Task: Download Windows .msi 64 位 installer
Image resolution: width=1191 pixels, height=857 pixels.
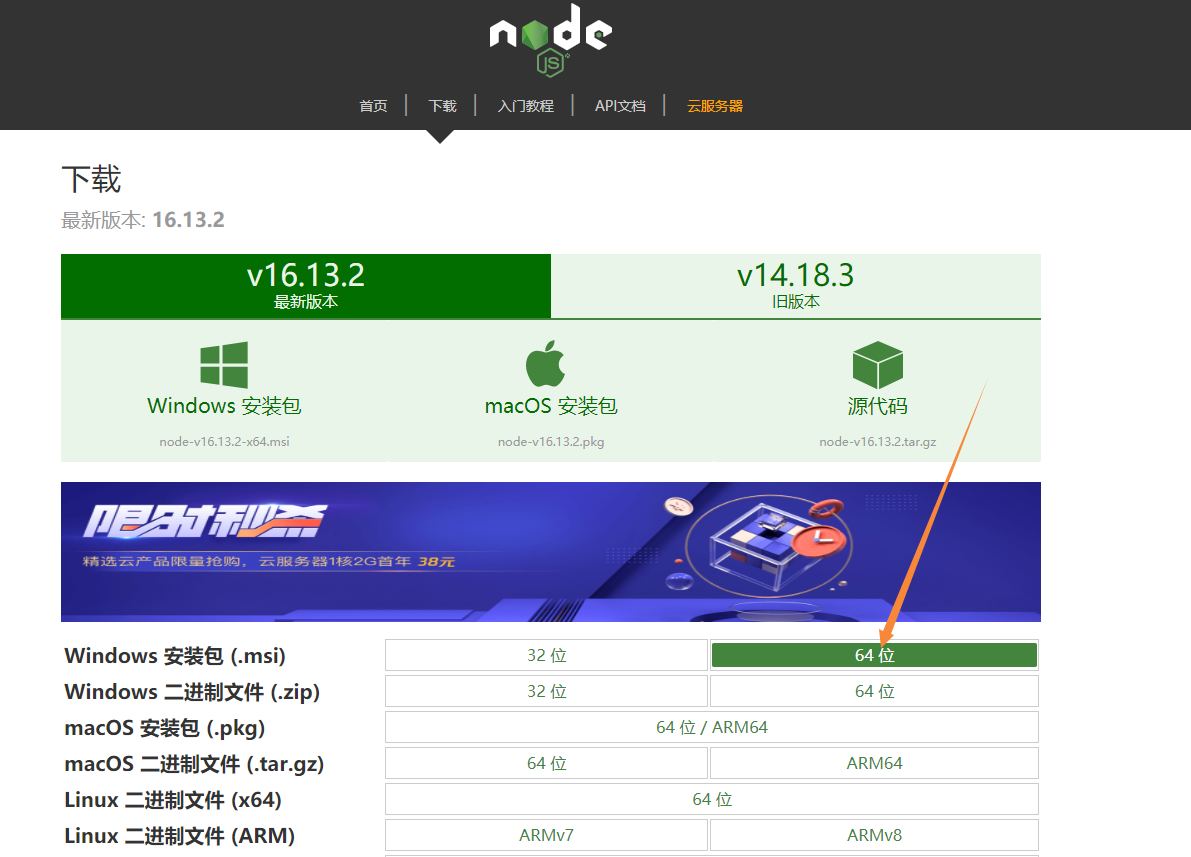Action: coord(874,655)
